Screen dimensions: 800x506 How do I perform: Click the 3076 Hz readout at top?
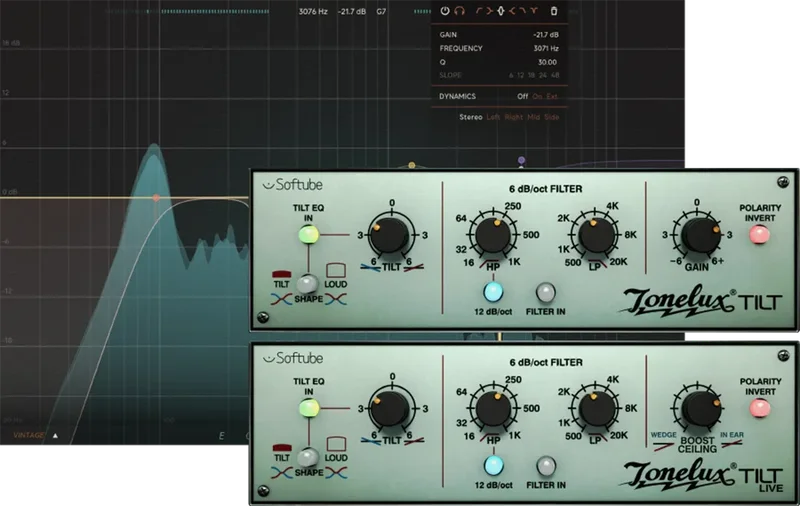point(313,11)
